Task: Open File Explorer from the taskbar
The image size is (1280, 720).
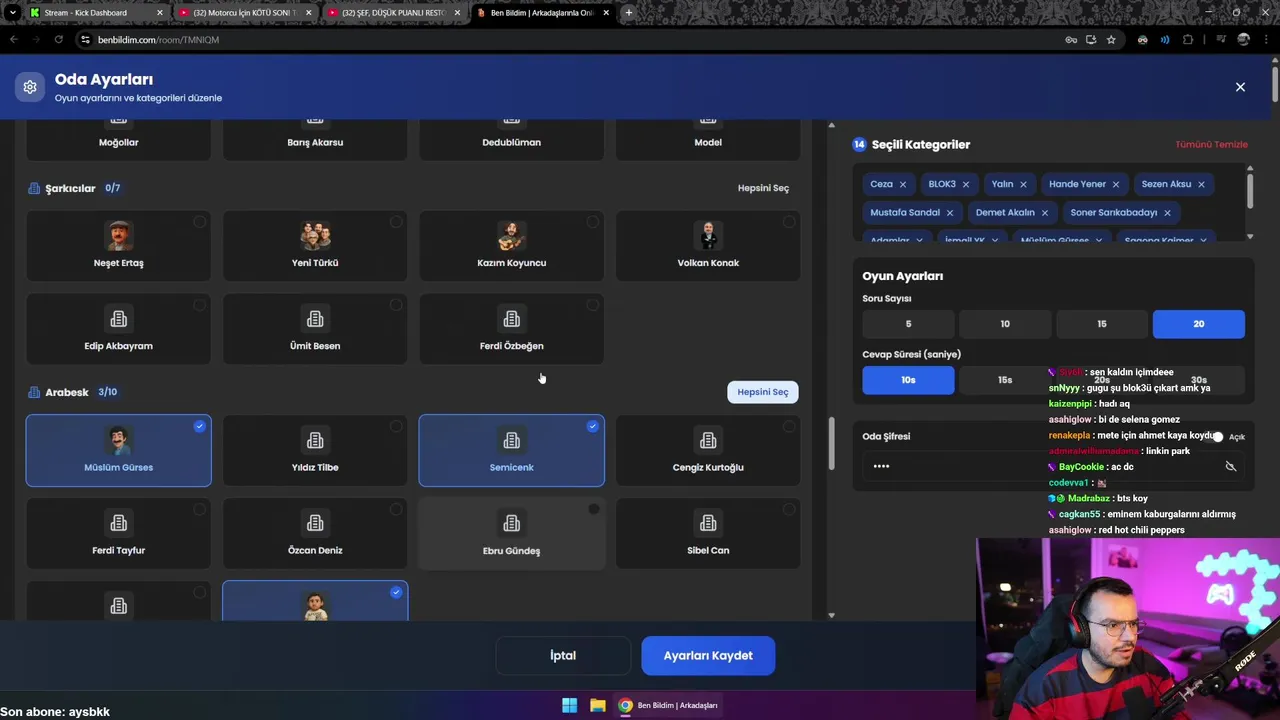Action: 597,705
